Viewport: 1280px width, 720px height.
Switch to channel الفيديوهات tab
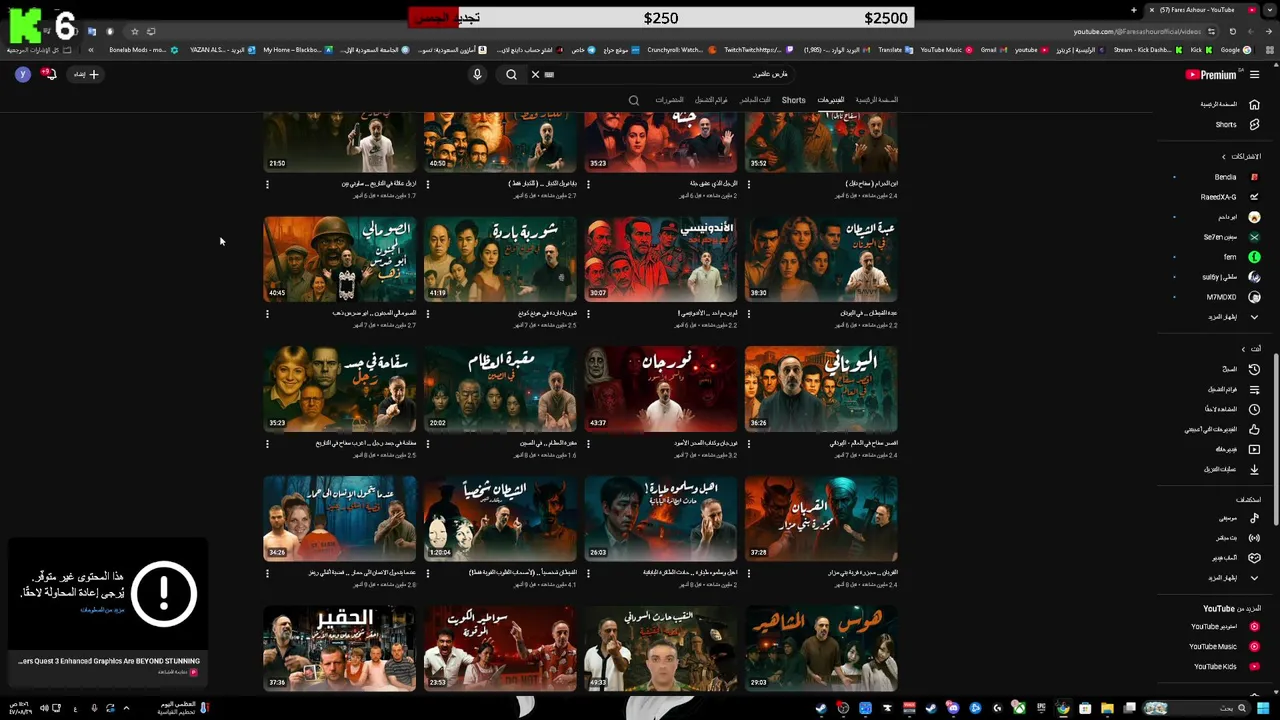coord(831,100)
